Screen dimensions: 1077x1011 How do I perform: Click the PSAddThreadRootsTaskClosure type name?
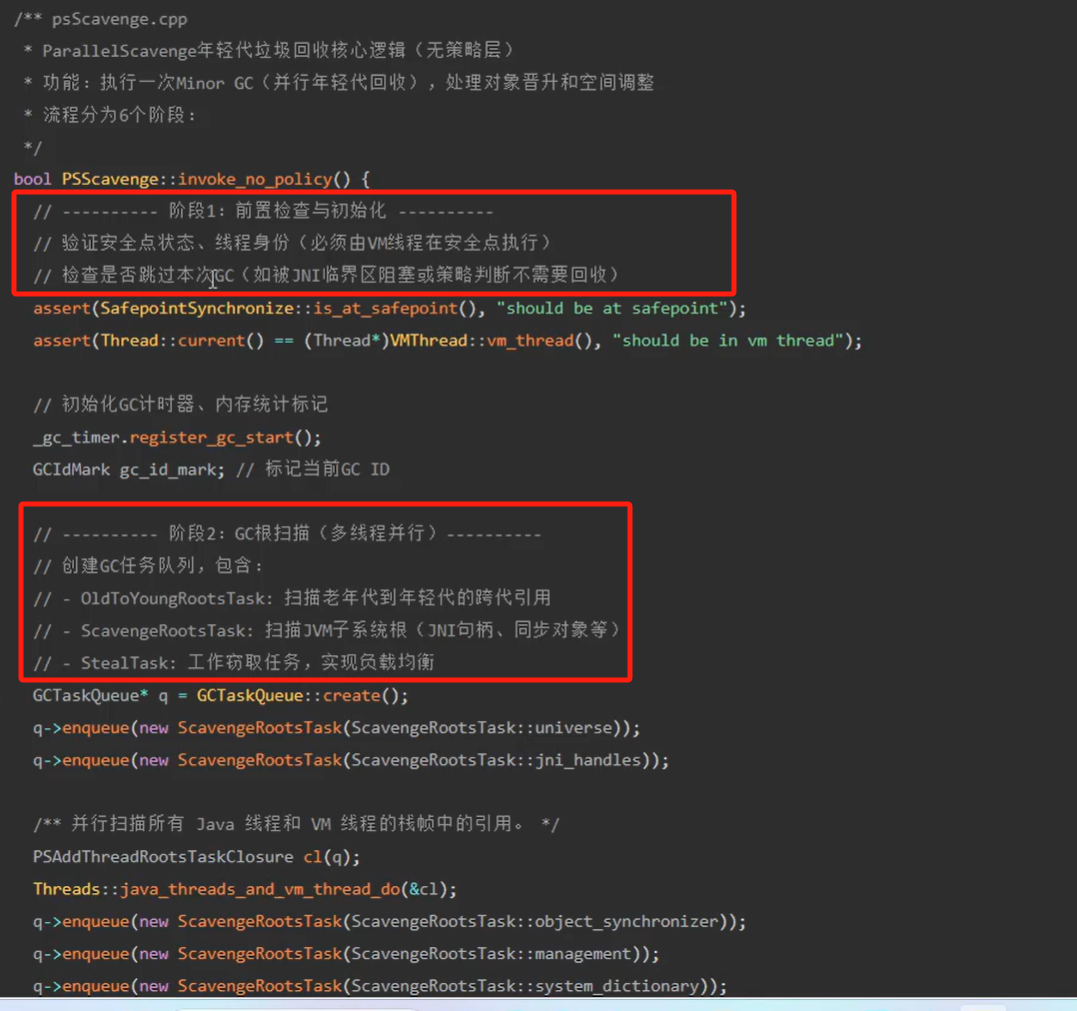point(163,857)
